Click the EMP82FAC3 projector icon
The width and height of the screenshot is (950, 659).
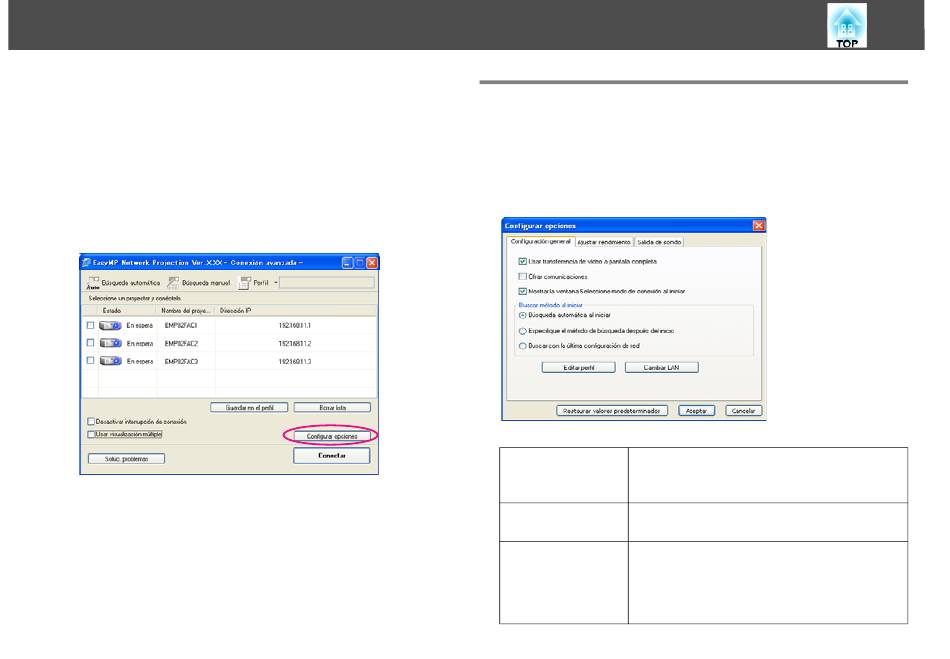click(110, 360)
